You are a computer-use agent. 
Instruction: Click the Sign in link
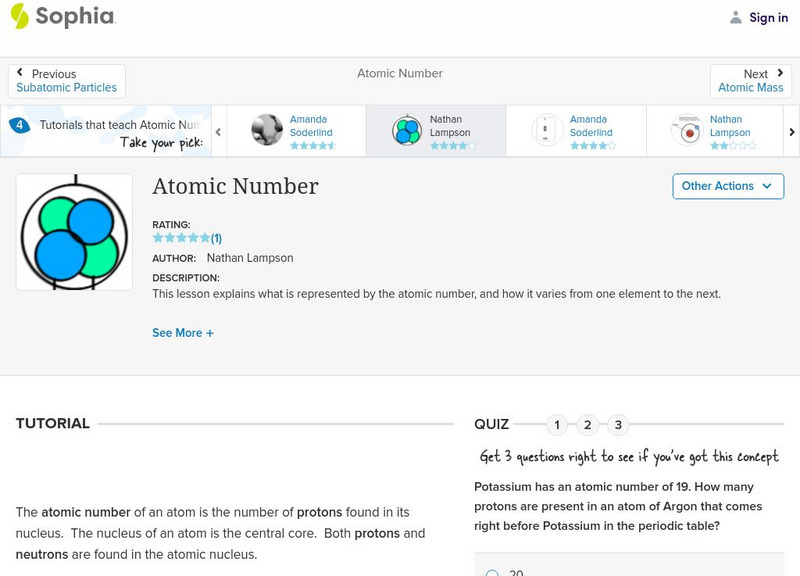point(768,17)
